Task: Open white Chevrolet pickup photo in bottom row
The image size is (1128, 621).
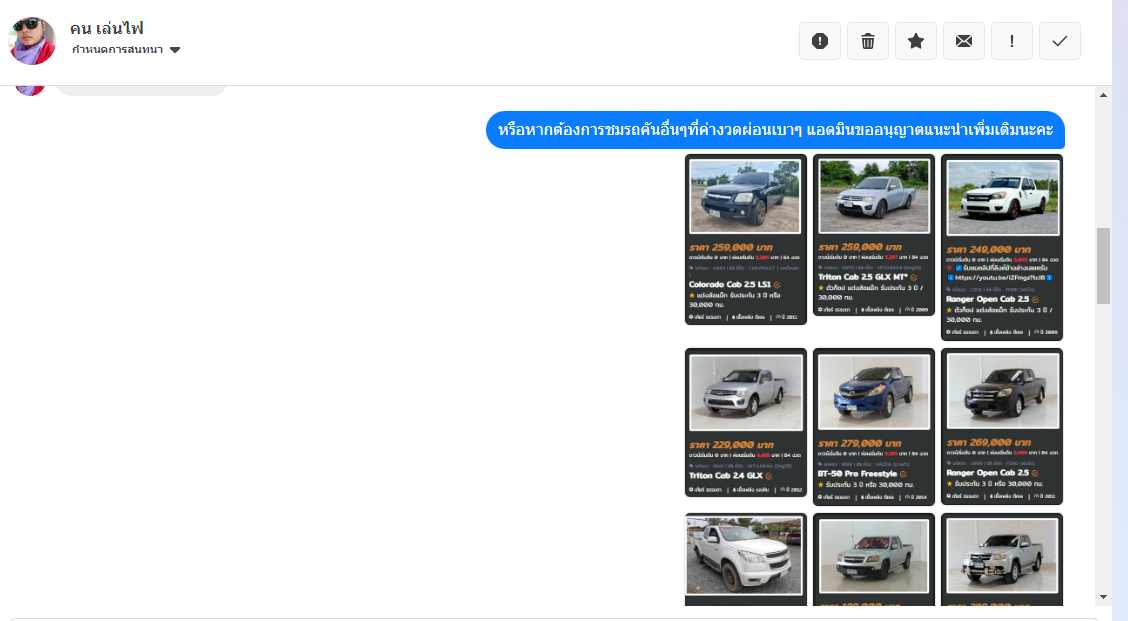Action: tap(745, 556)
